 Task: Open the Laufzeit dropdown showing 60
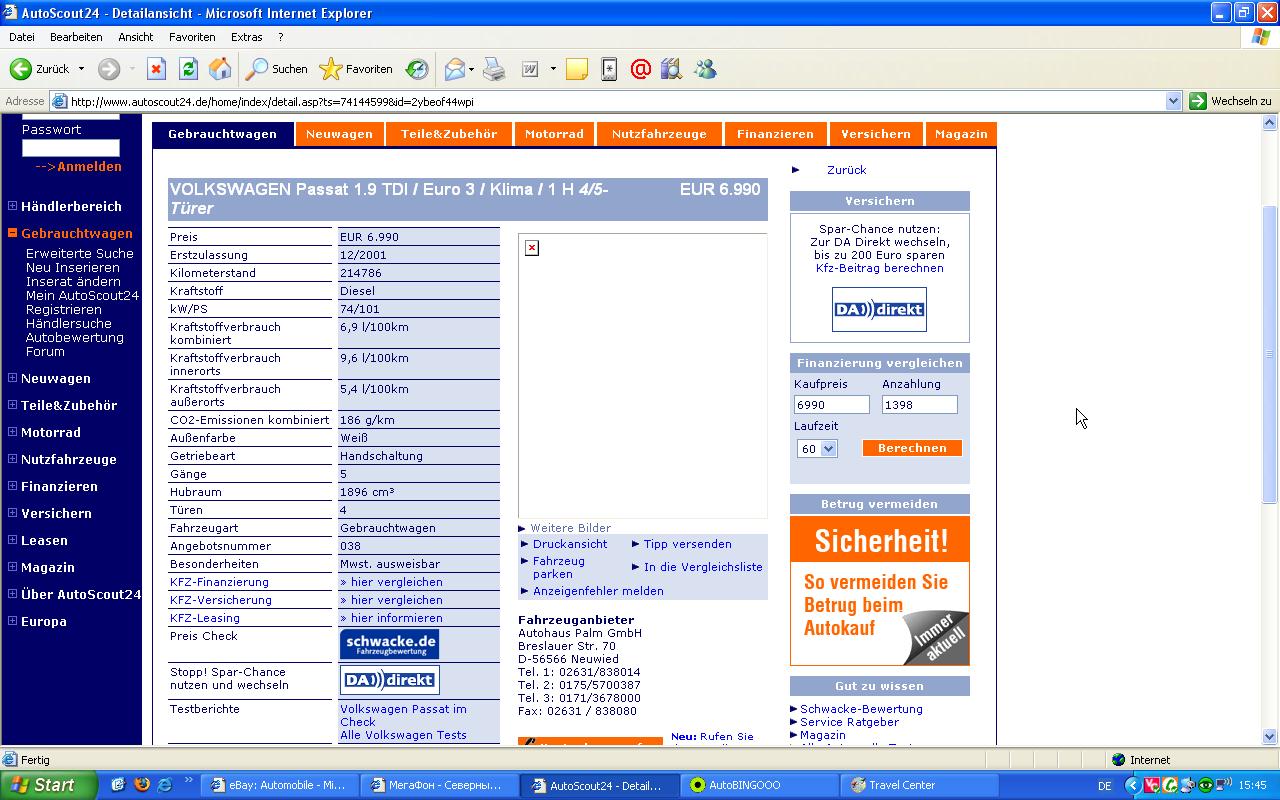pyautogui.click(x=816, y=449)
